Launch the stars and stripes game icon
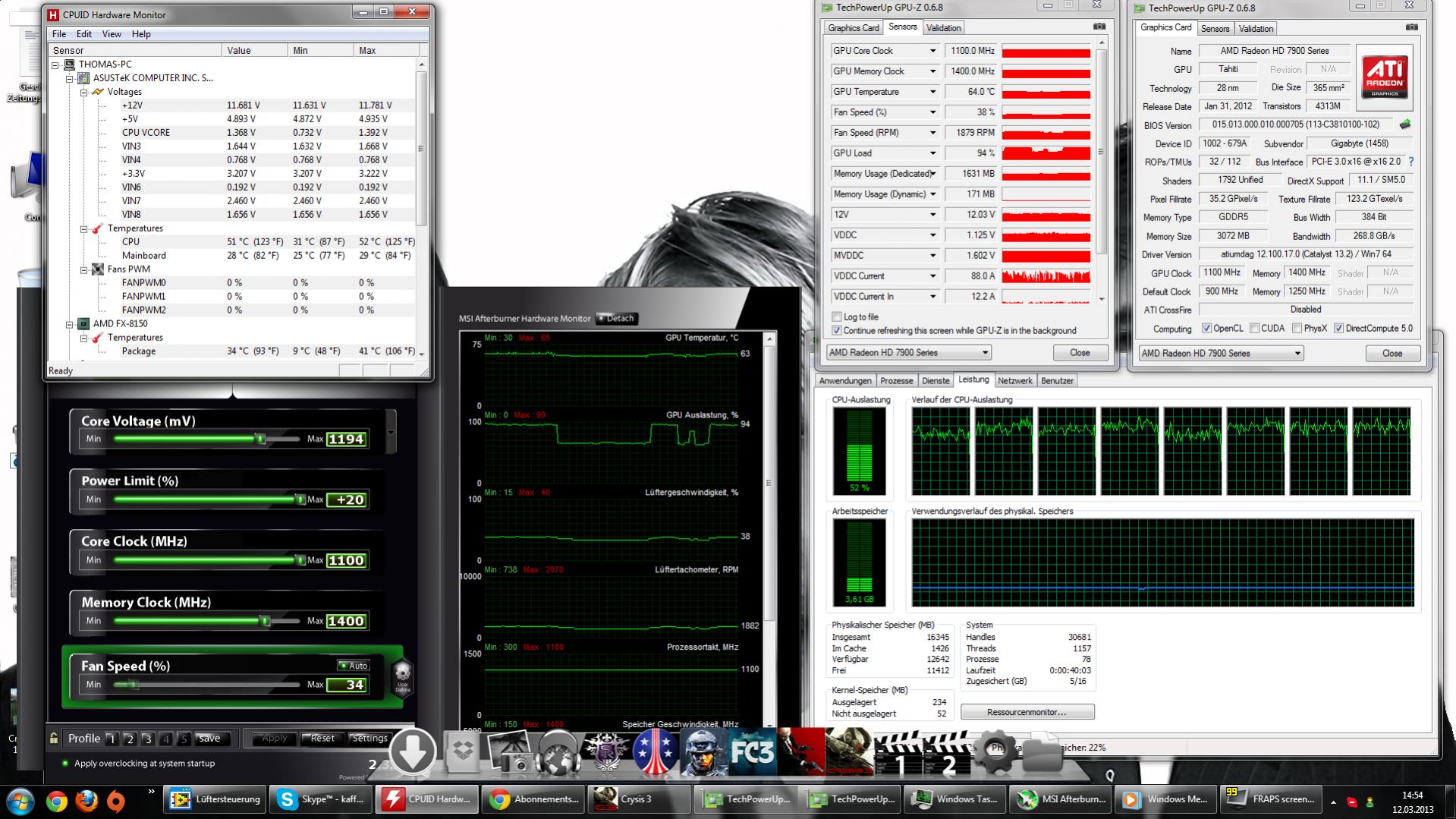 pyautogui.click(x=656, y=753)
